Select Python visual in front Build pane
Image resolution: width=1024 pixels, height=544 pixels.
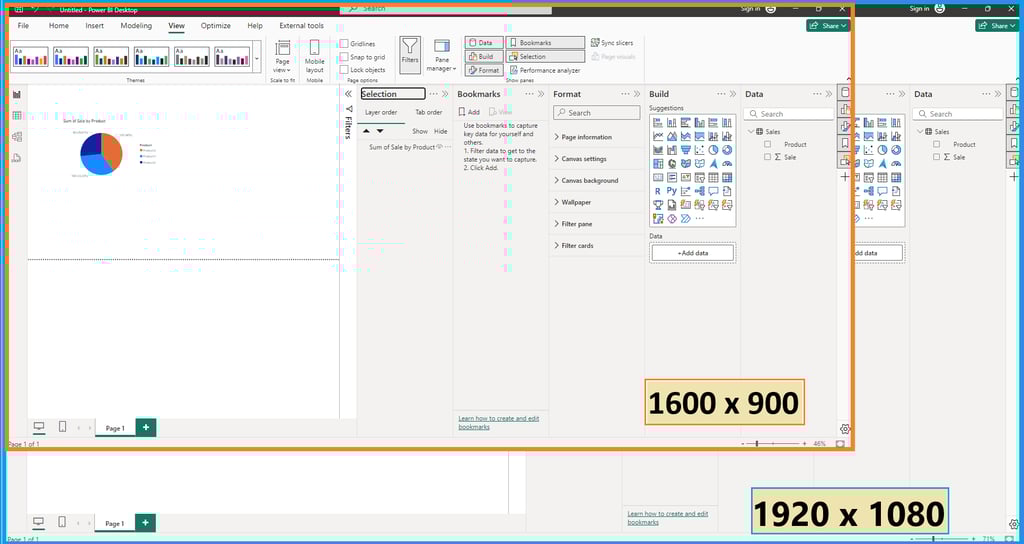pyautogui.click(x=672, y=191)
